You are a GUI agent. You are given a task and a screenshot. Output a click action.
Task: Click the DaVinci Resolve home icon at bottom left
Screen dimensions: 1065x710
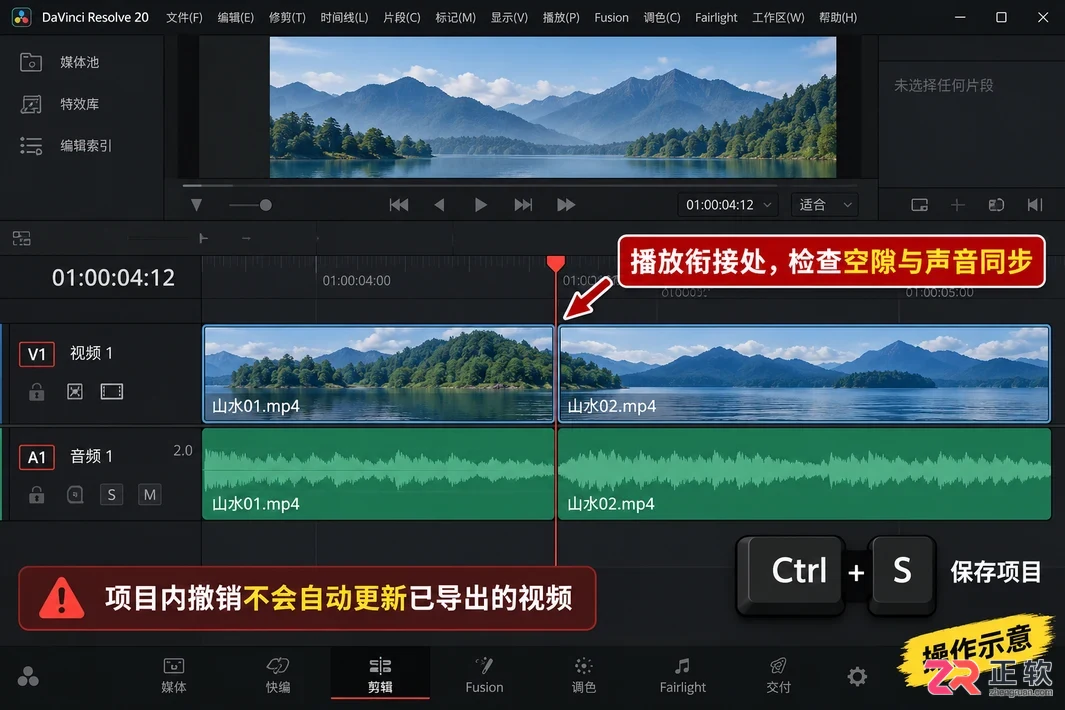(x=28, y=676)
